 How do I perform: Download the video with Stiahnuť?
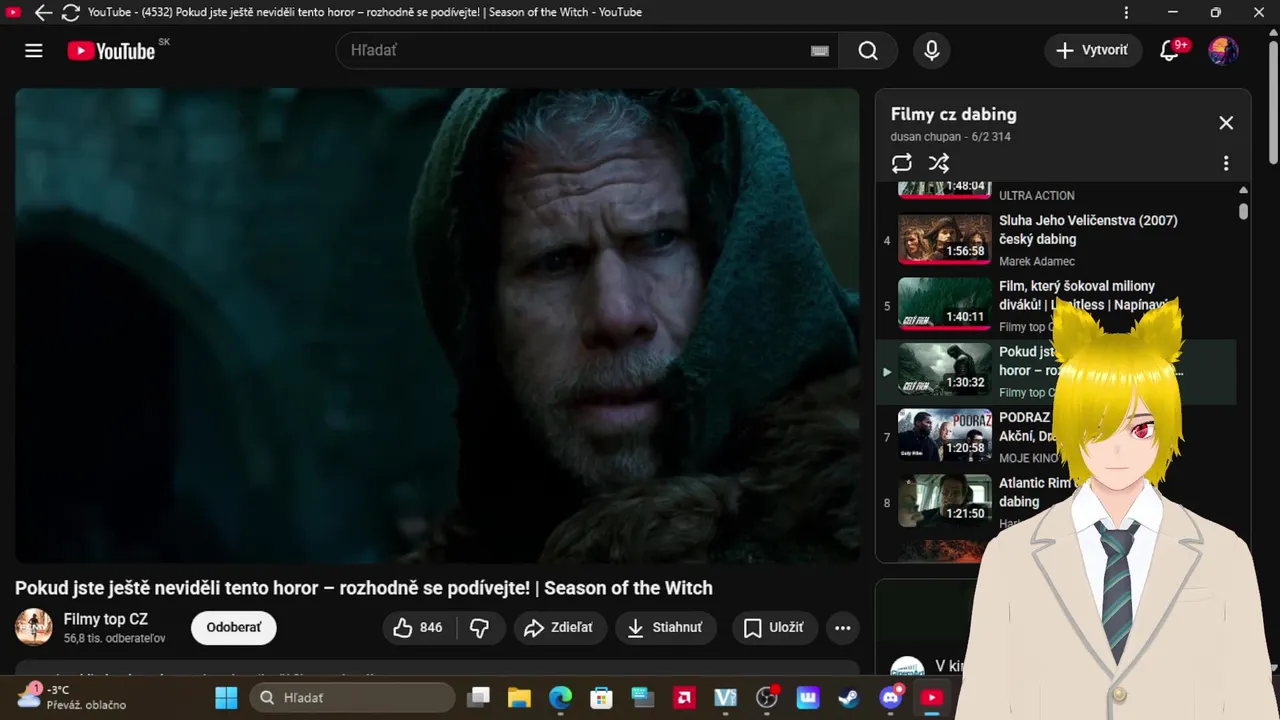pos(665,628)
